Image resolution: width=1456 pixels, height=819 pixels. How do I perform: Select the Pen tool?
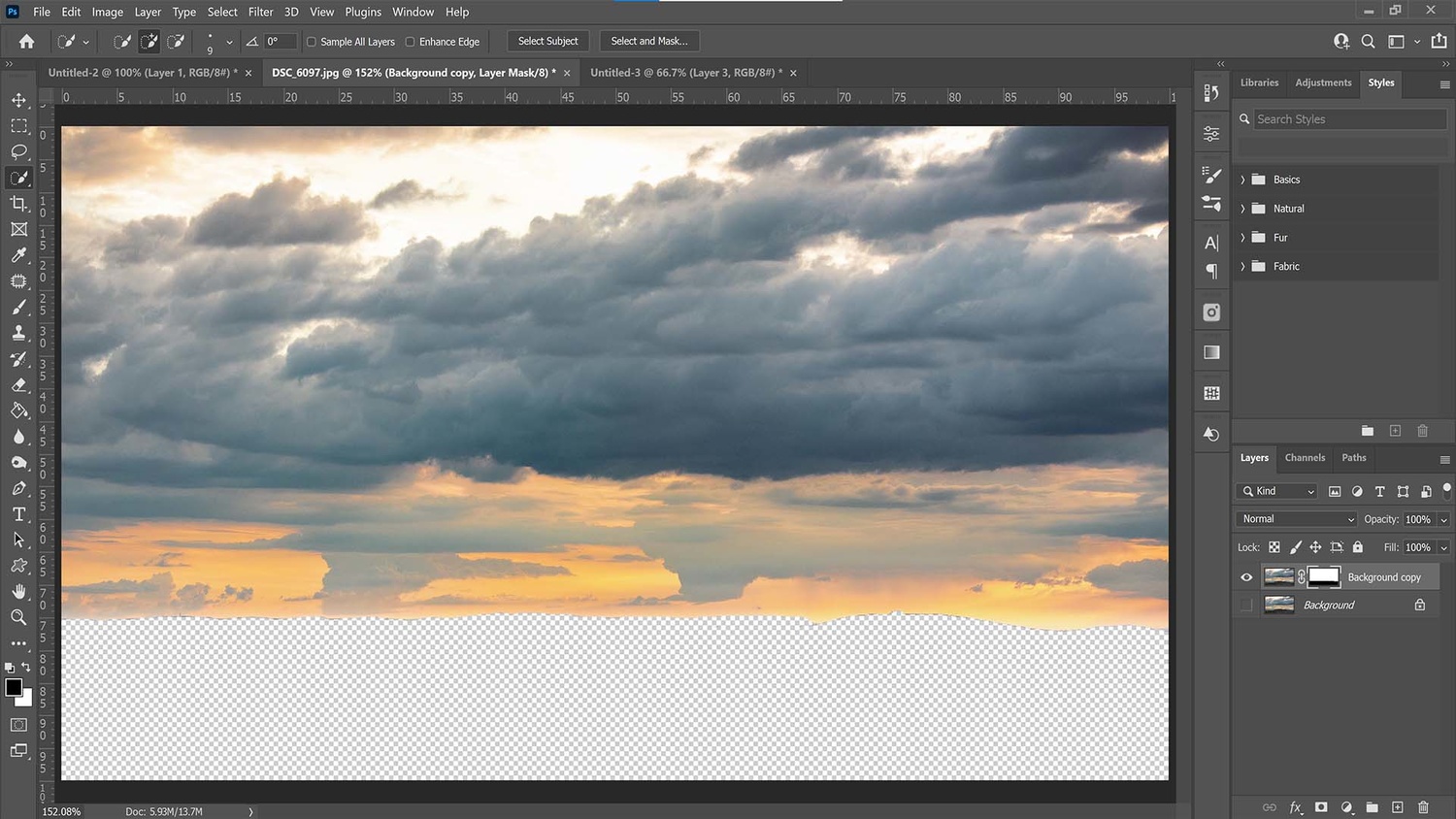click(18, 488)
